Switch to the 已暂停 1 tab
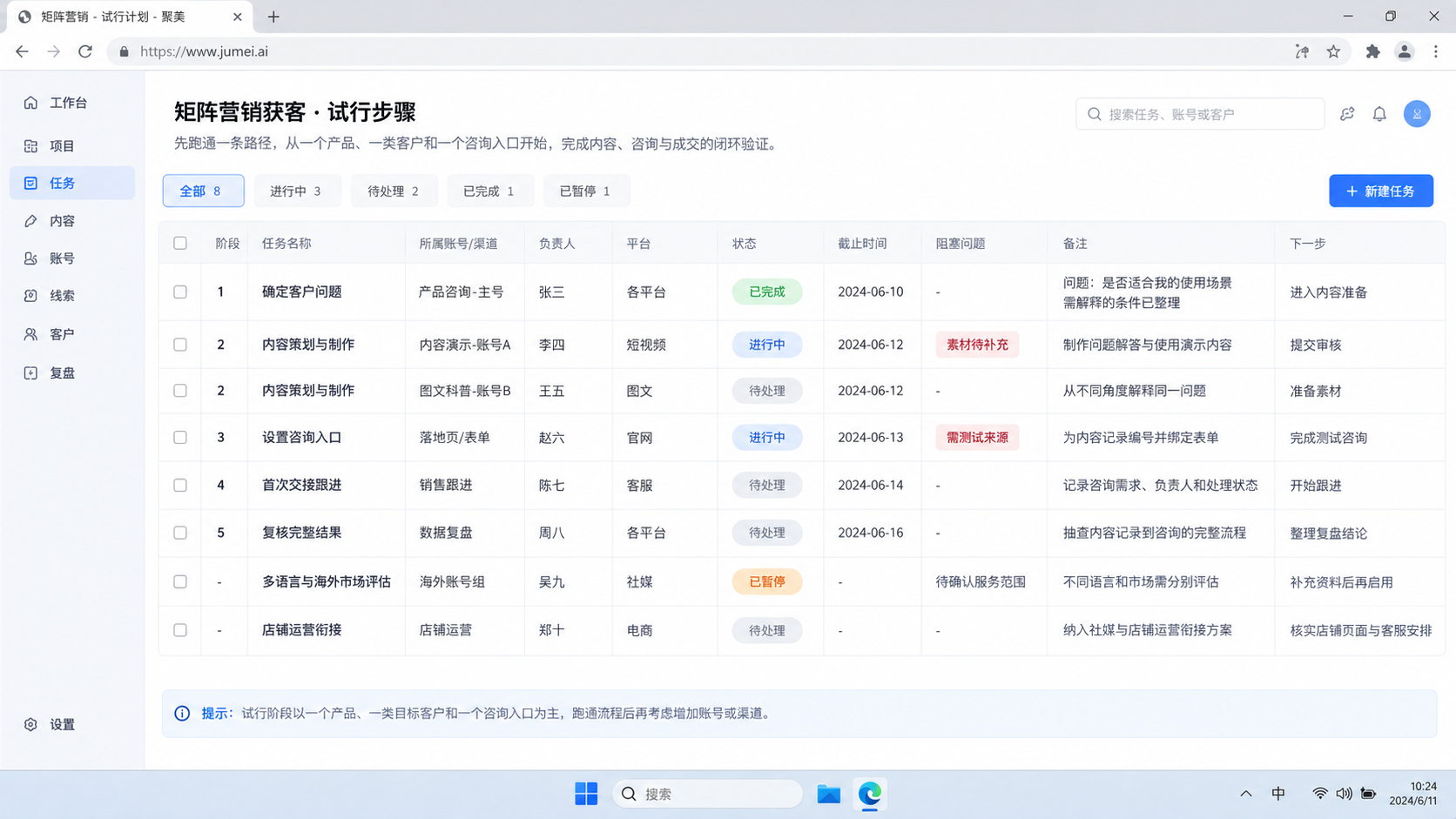The height and width of the screenshot is (819, 1456). click(585, 191)
